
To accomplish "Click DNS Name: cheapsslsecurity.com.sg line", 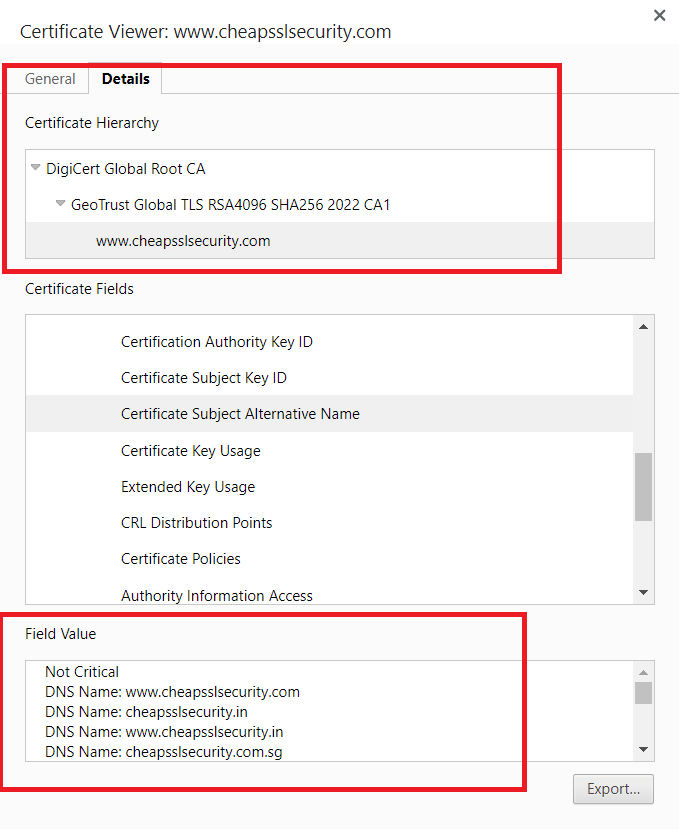I will pyautogui.click(x=164, y=752).
